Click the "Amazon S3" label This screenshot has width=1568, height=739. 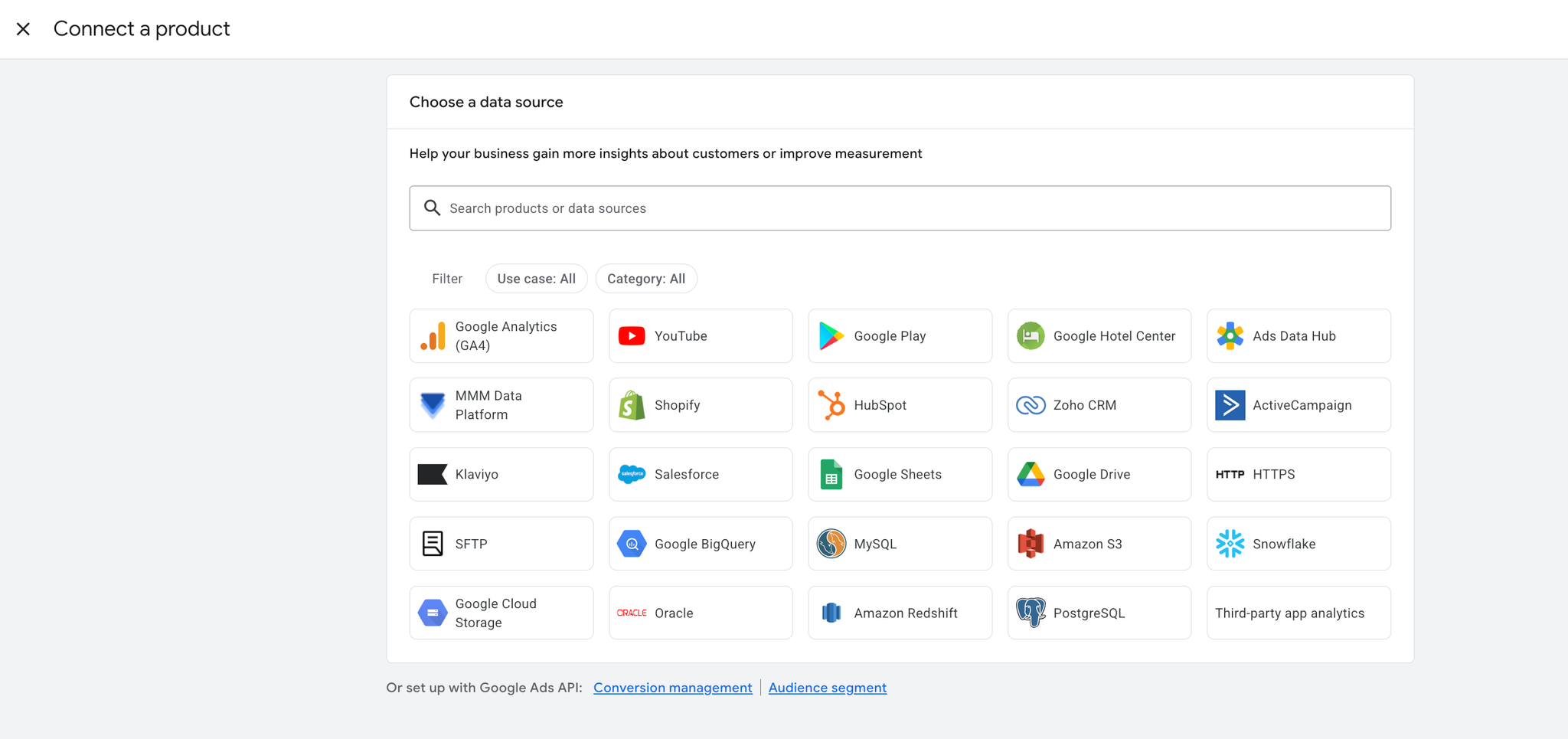[x=1087, y=544]
